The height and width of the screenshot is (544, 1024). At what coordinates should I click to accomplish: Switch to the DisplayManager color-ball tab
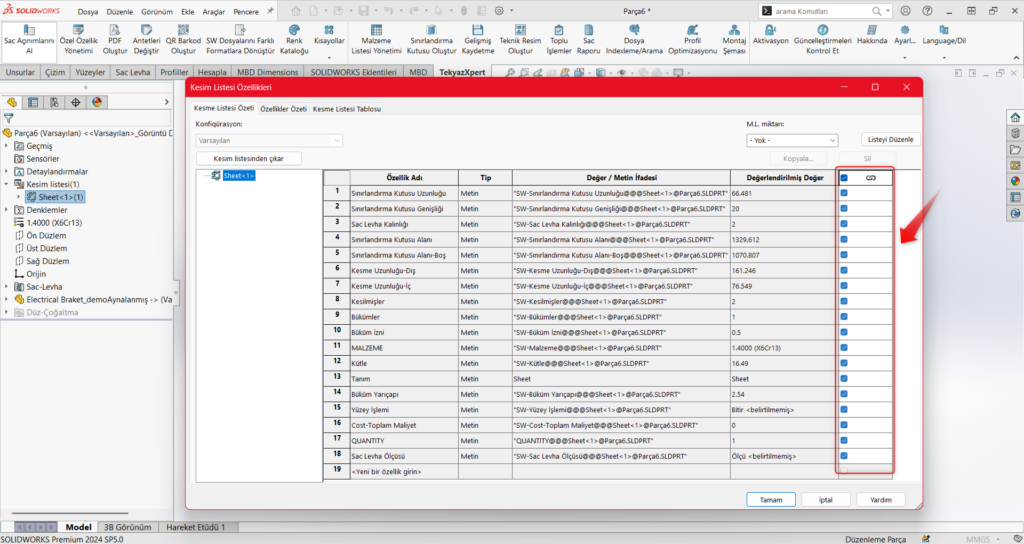tap(97, 103)
